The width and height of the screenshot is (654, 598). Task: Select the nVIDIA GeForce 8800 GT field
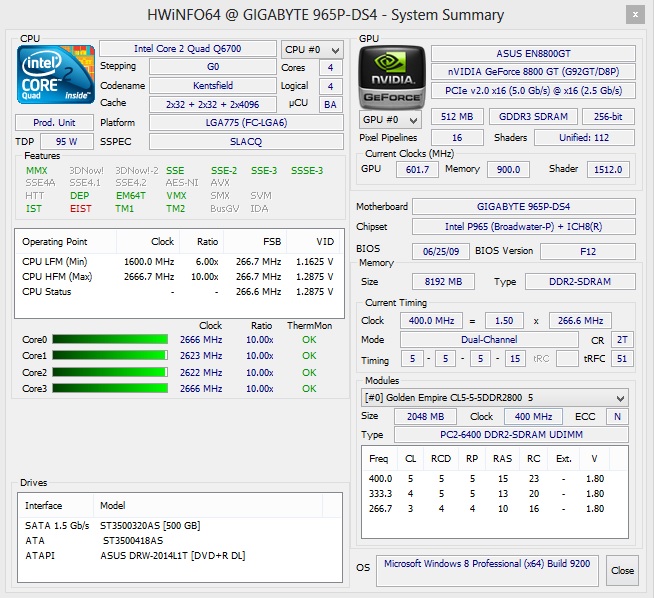(533, 71)
